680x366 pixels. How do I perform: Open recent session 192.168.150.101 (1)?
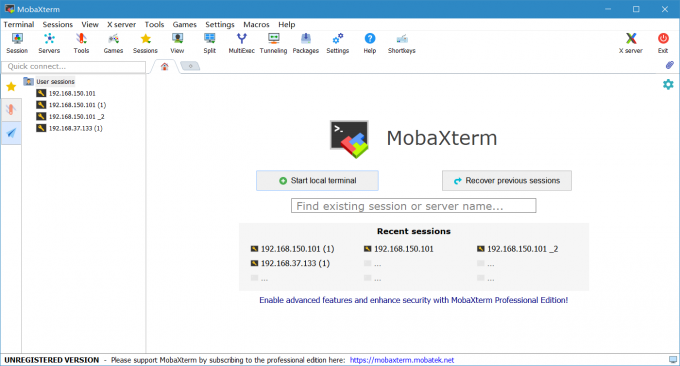[x=293, y=249]
